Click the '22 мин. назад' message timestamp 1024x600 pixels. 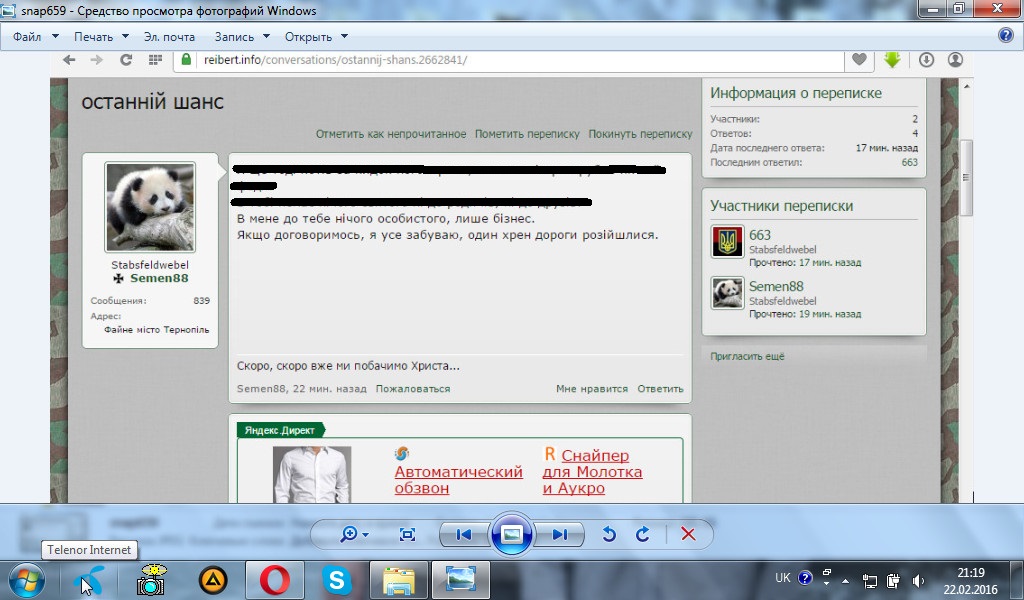tap(329, 388)
